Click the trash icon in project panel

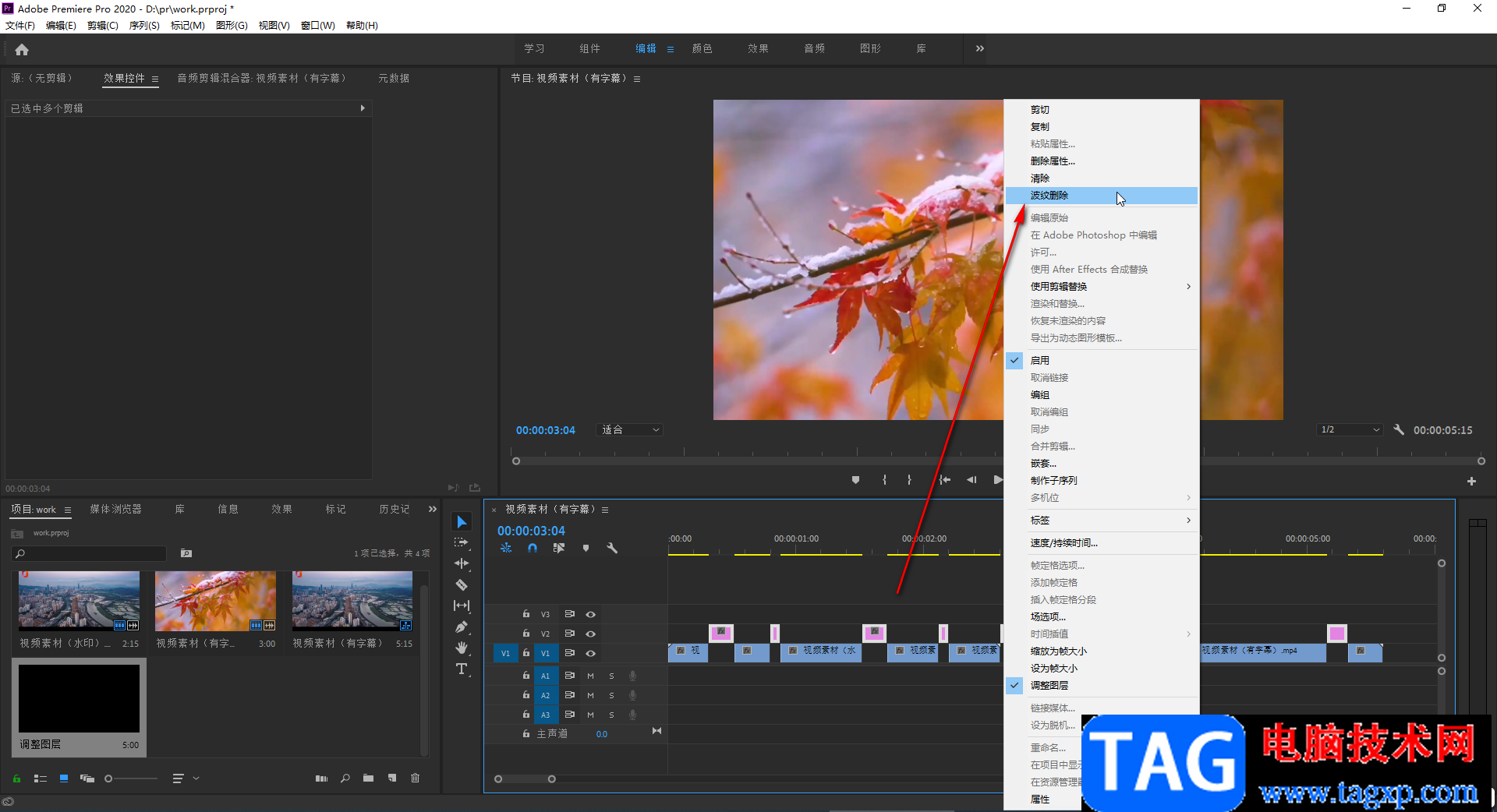[416, 778]
